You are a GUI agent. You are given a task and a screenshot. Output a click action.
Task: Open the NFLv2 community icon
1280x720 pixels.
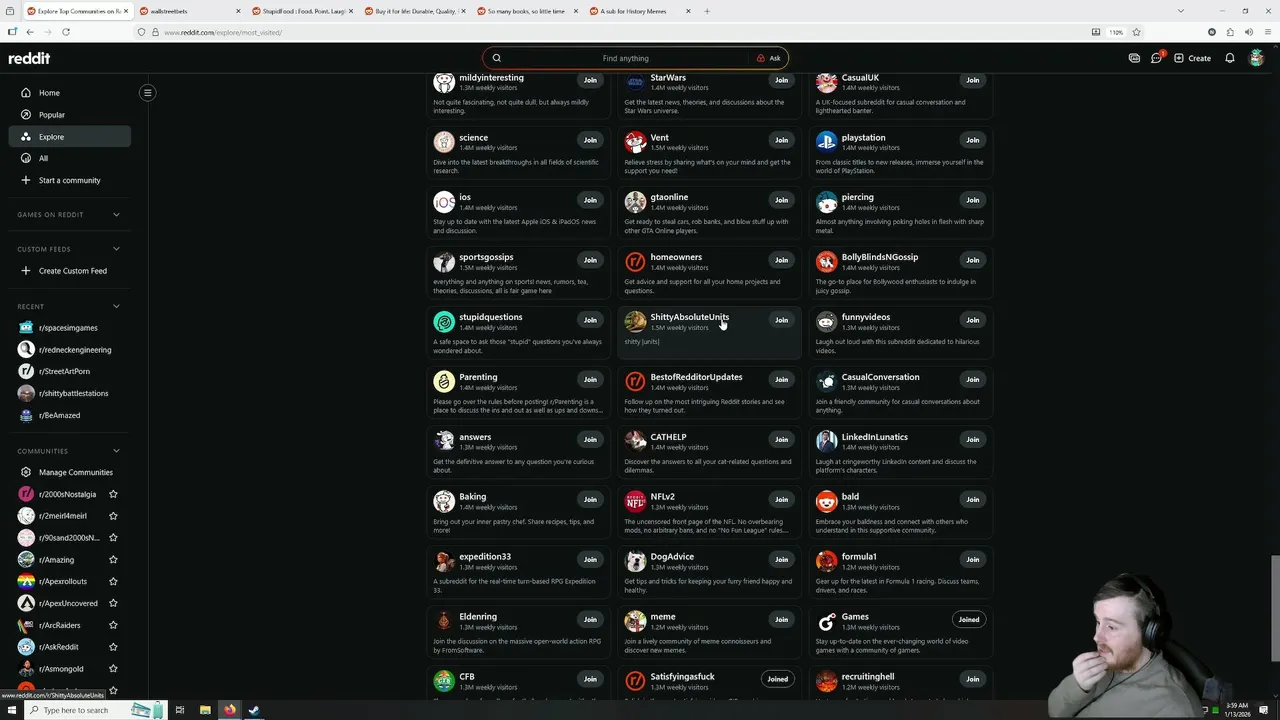635,501
